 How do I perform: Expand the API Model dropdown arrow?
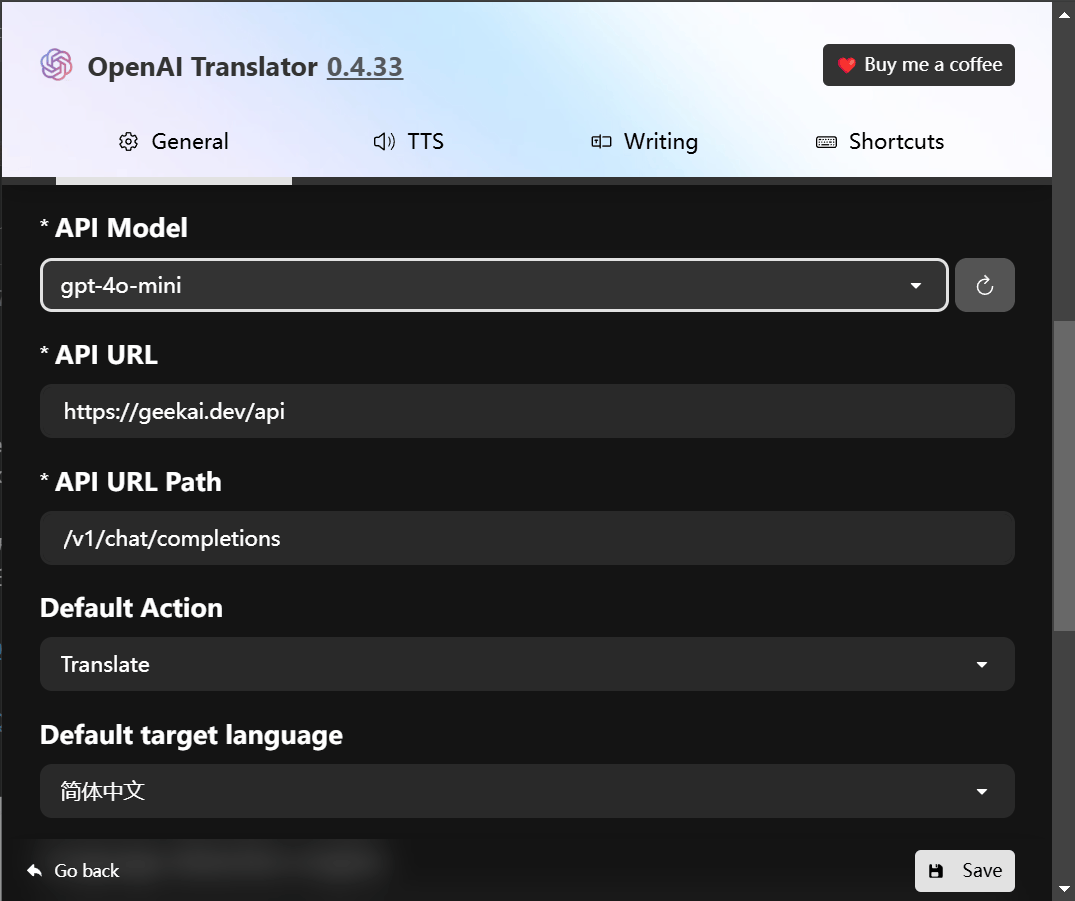915,285
